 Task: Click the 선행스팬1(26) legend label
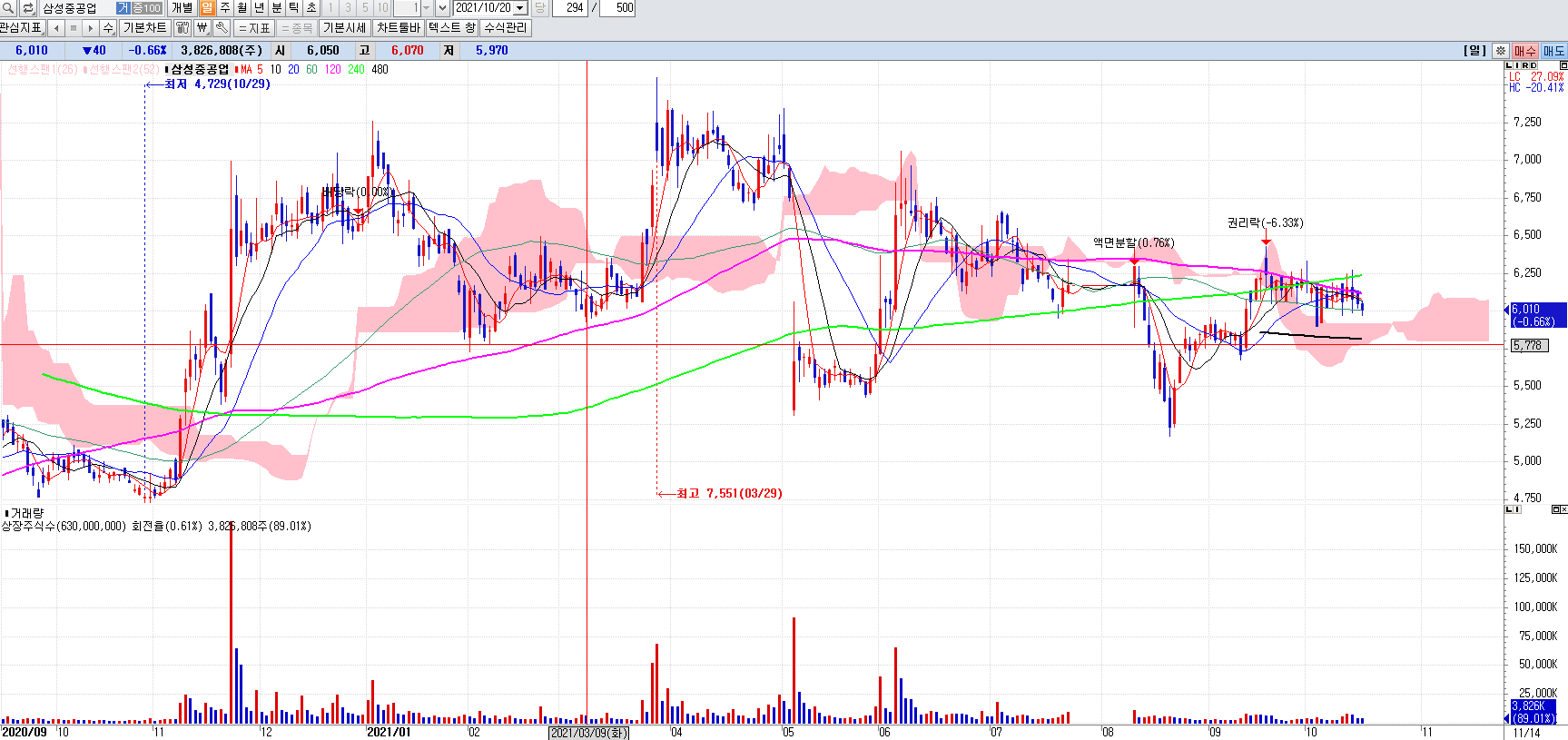(x=41, y=69)
